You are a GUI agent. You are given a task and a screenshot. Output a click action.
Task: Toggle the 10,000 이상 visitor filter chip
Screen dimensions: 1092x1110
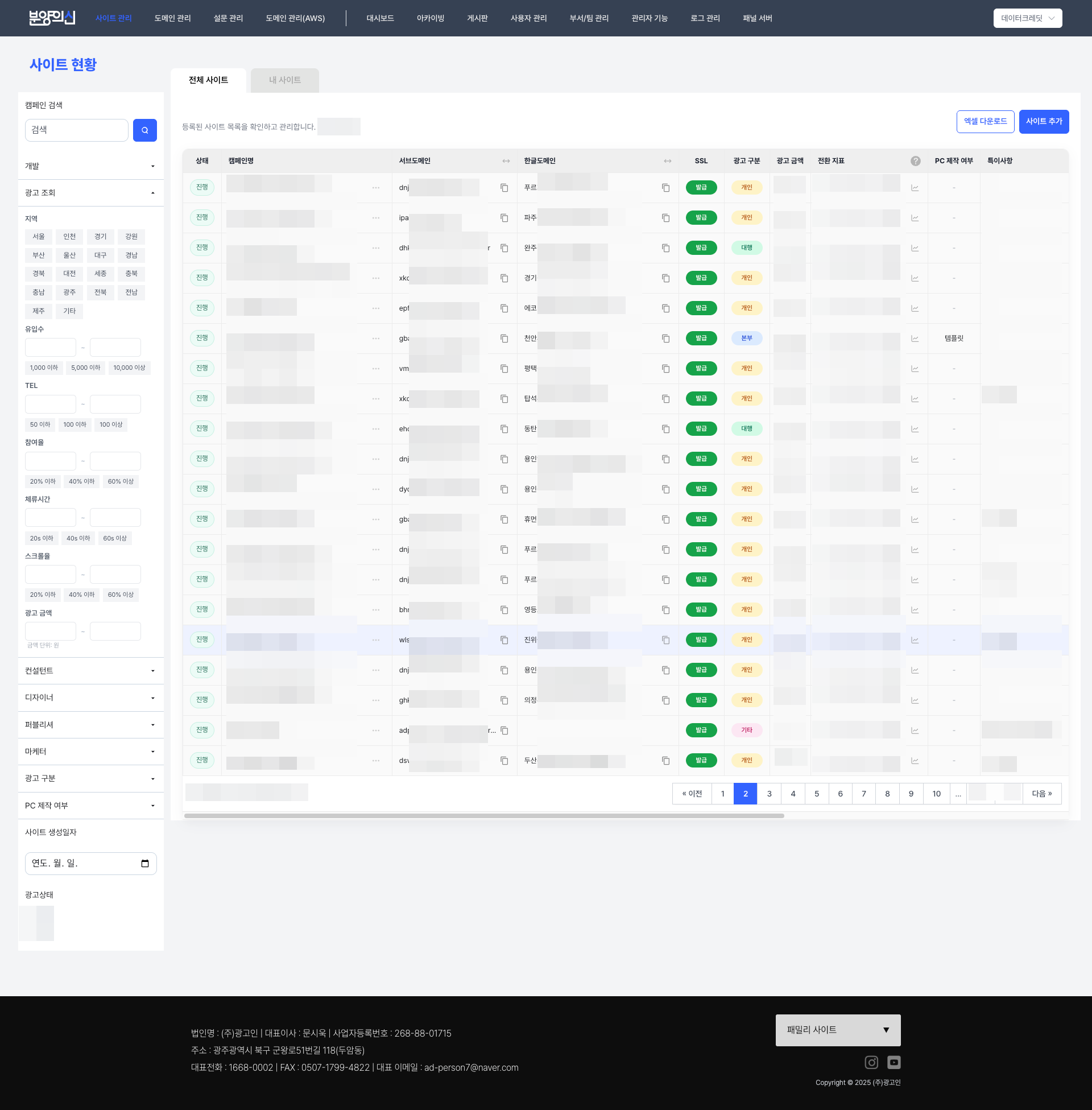click(129, 368)
